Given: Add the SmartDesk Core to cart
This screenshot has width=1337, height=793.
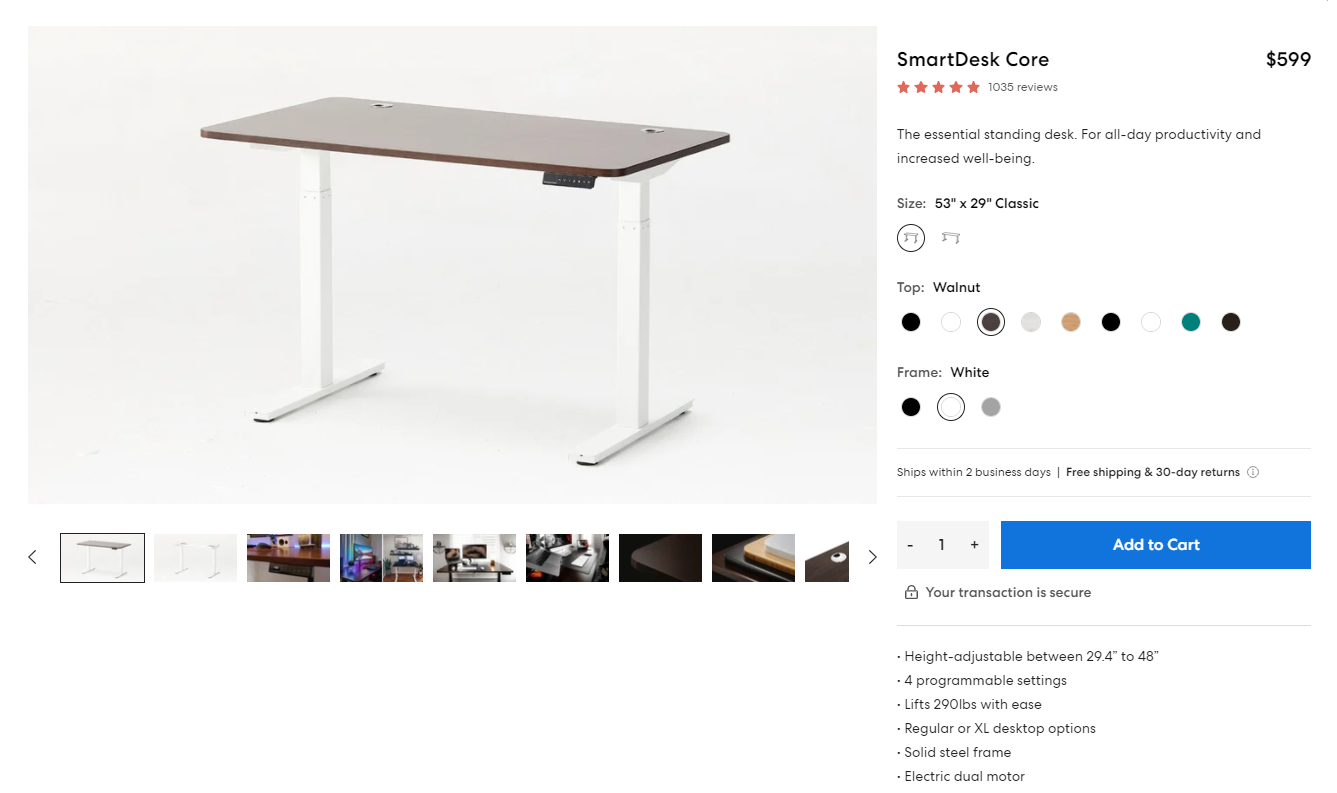Looking at the screenshot, I should pyautogui.click(x=1156, y=545).
